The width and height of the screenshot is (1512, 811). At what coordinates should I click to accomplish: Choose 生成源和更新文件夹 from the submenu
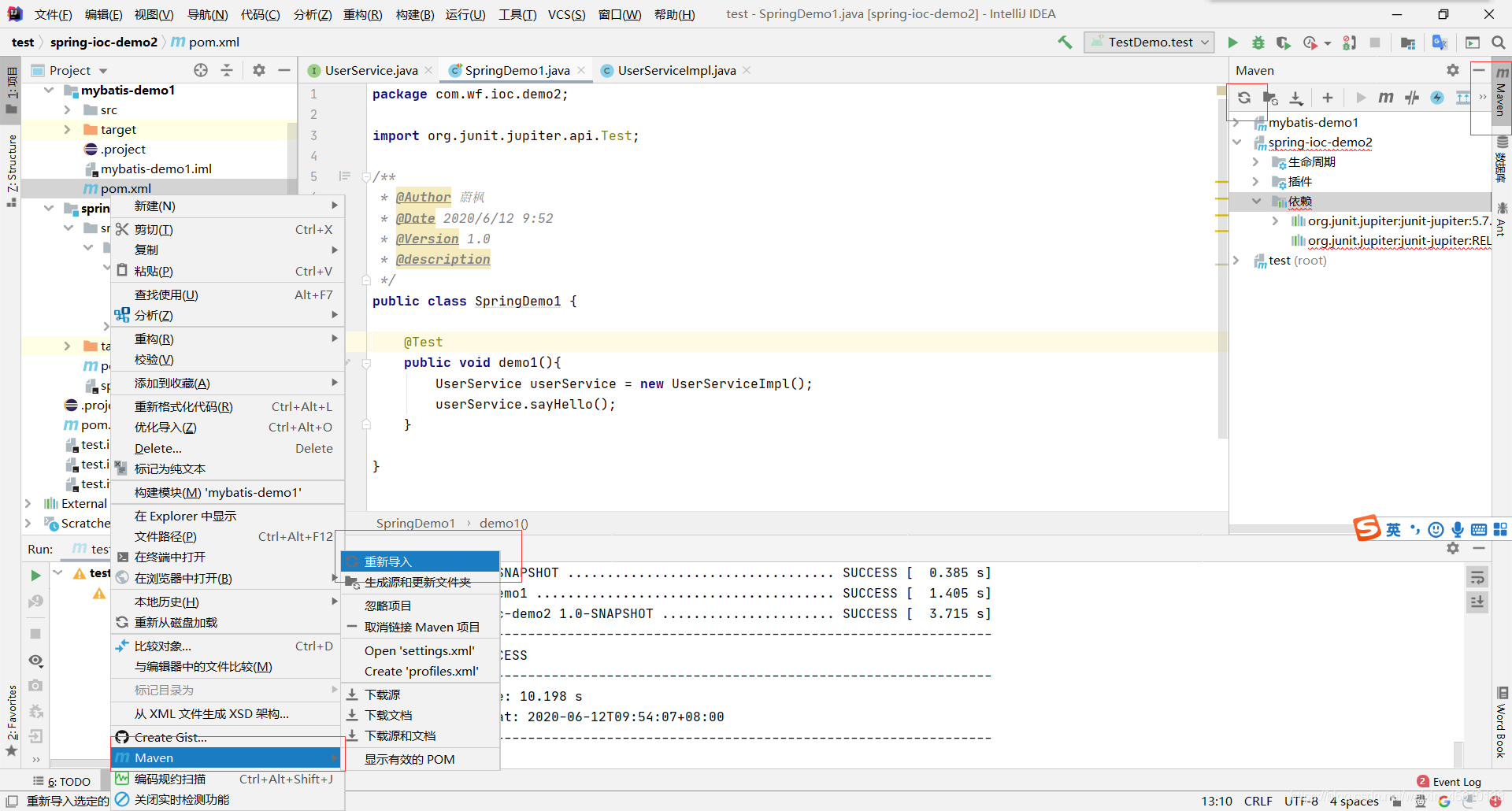point(421,583)
